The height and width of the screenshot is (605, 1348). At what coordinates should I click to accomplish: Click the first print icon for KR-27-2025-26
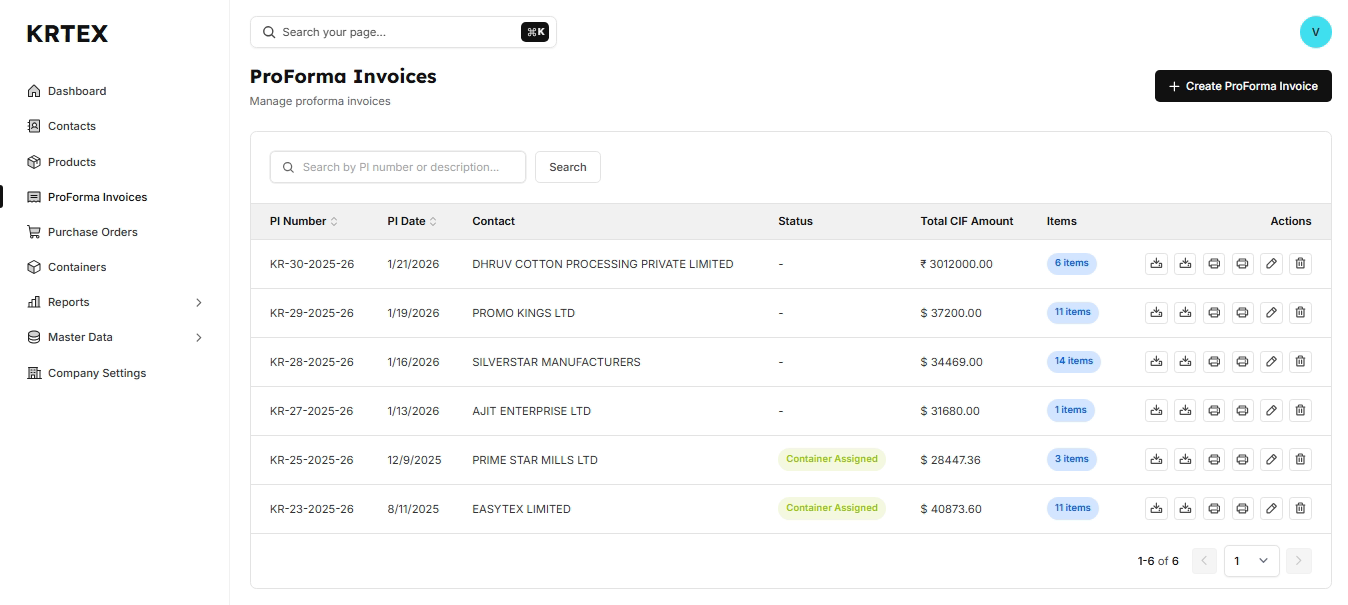(1214, 411)
